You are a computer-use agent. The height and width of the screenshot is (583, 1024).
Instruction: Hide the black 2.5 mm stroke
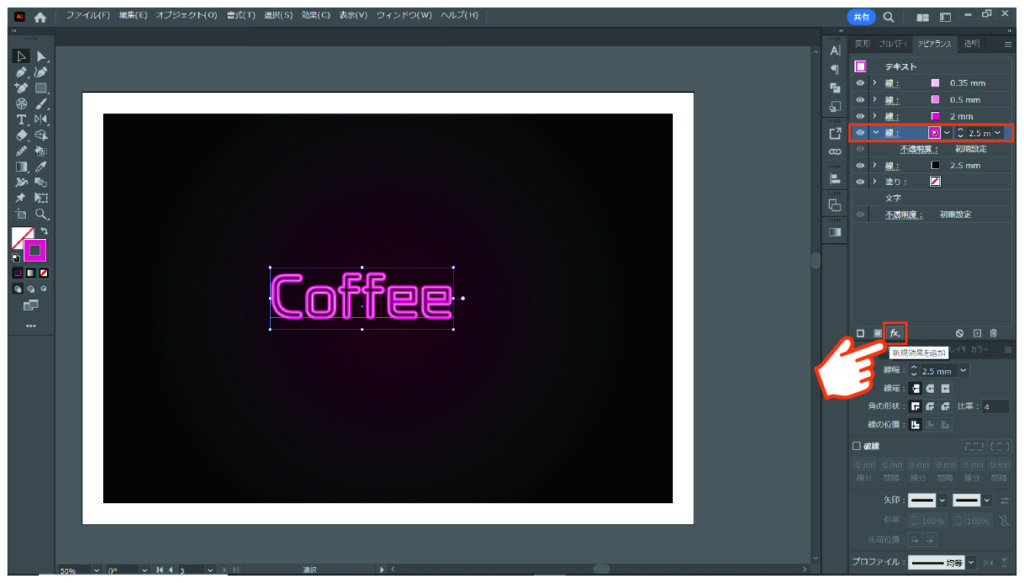point(860,165)
